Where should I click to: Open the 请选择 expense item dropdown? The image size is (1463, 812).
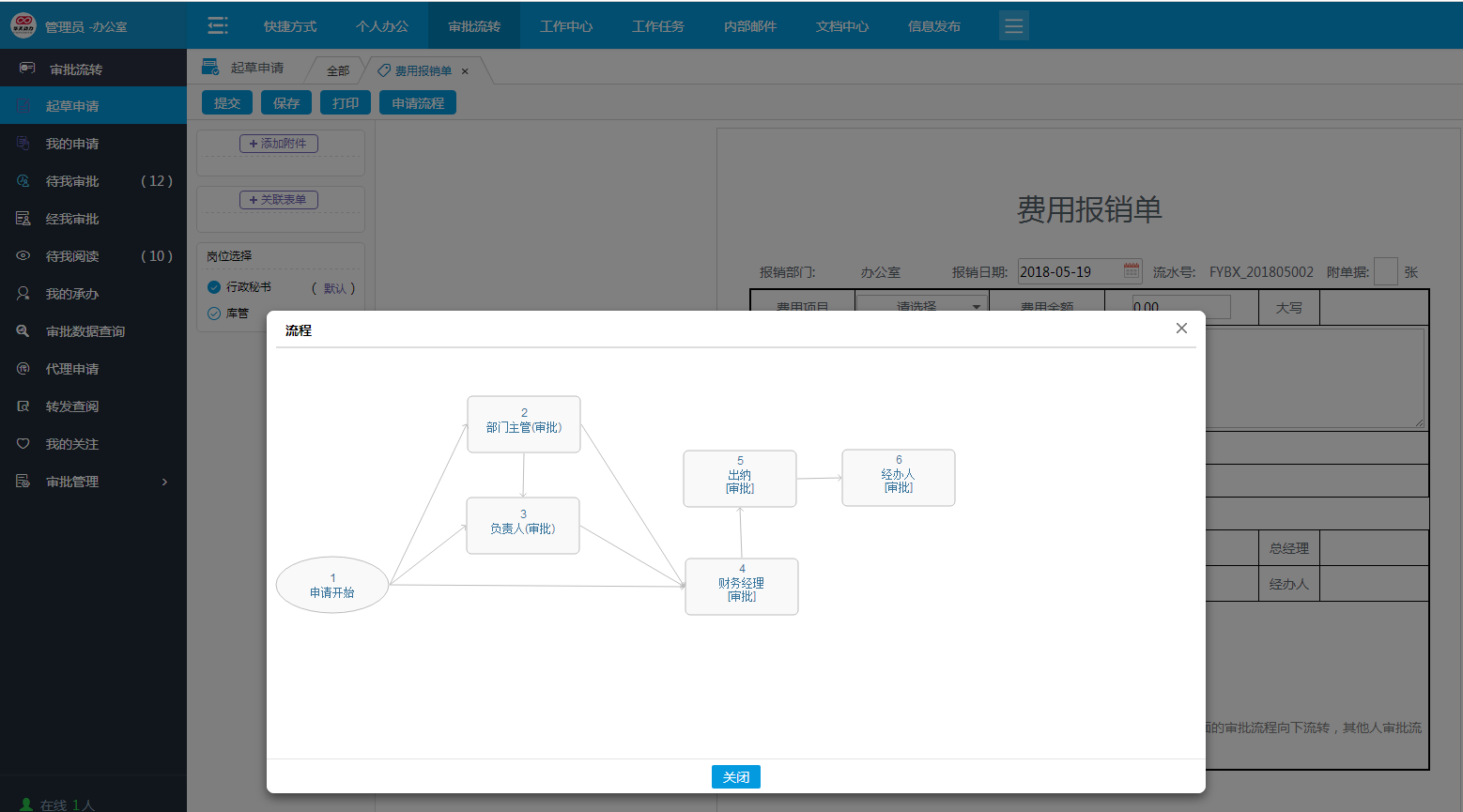click(x=923, y=306)
